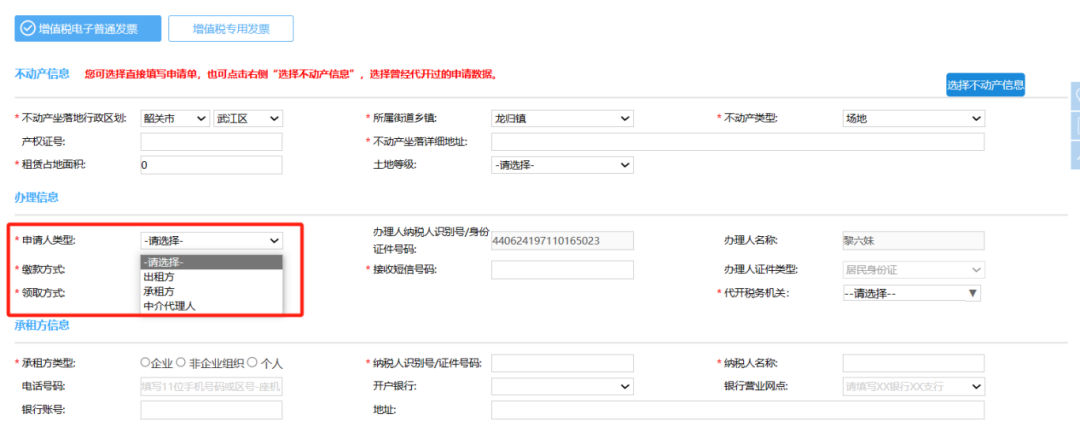Choose 承租方 from the applicant list
The width and height of the screenshot is (1080, 432).
click(x=211, y=291)
